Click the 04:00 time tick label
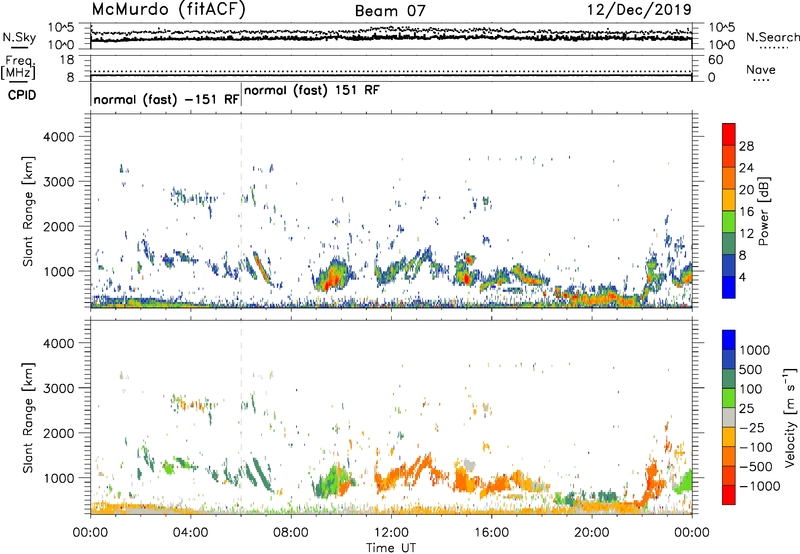The width and height of the screenshot is (800, 554). [x=190, y=533]
